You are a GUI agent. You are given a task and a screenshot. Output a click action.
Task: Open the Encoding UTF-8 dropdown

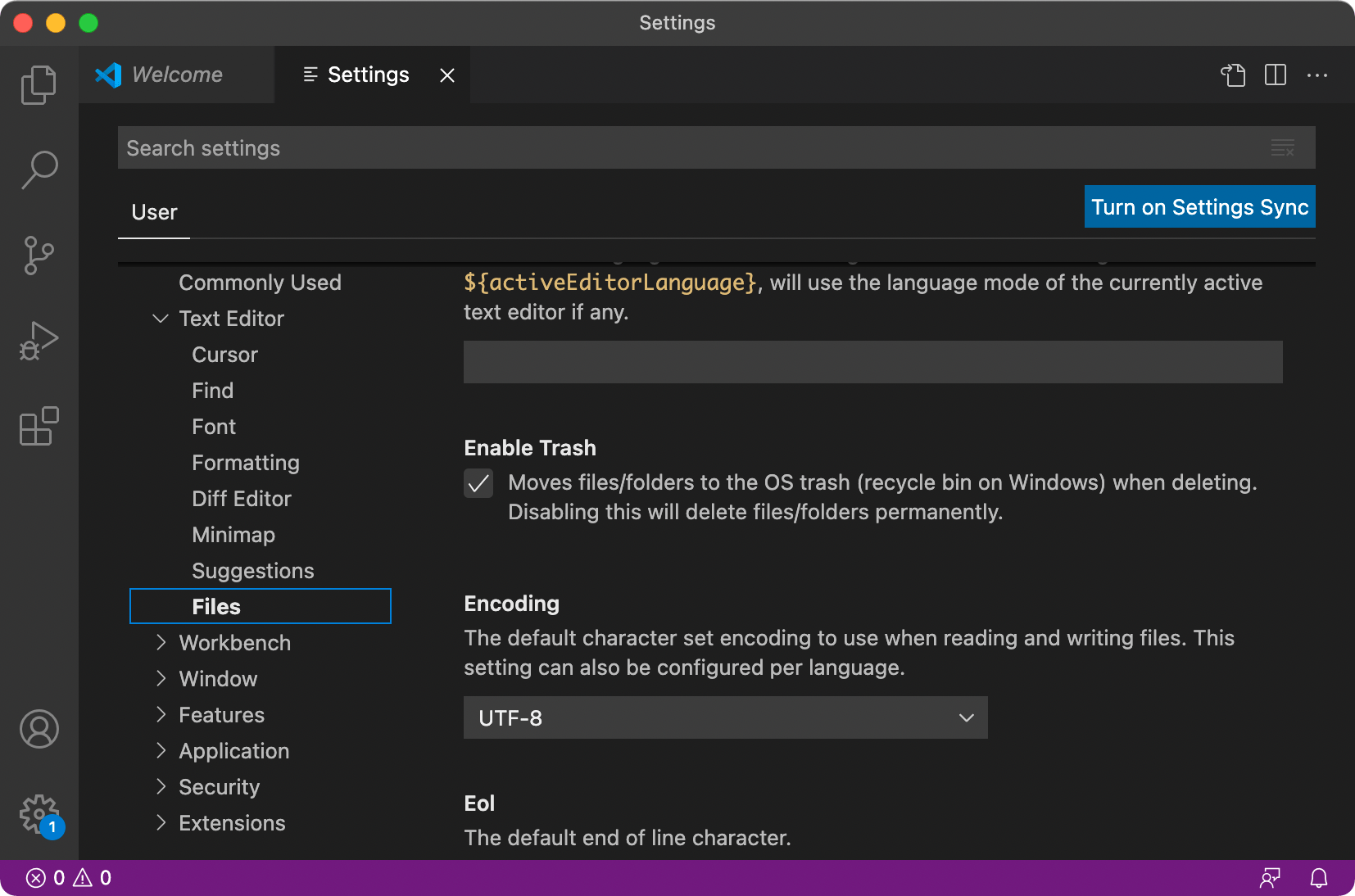725,717
